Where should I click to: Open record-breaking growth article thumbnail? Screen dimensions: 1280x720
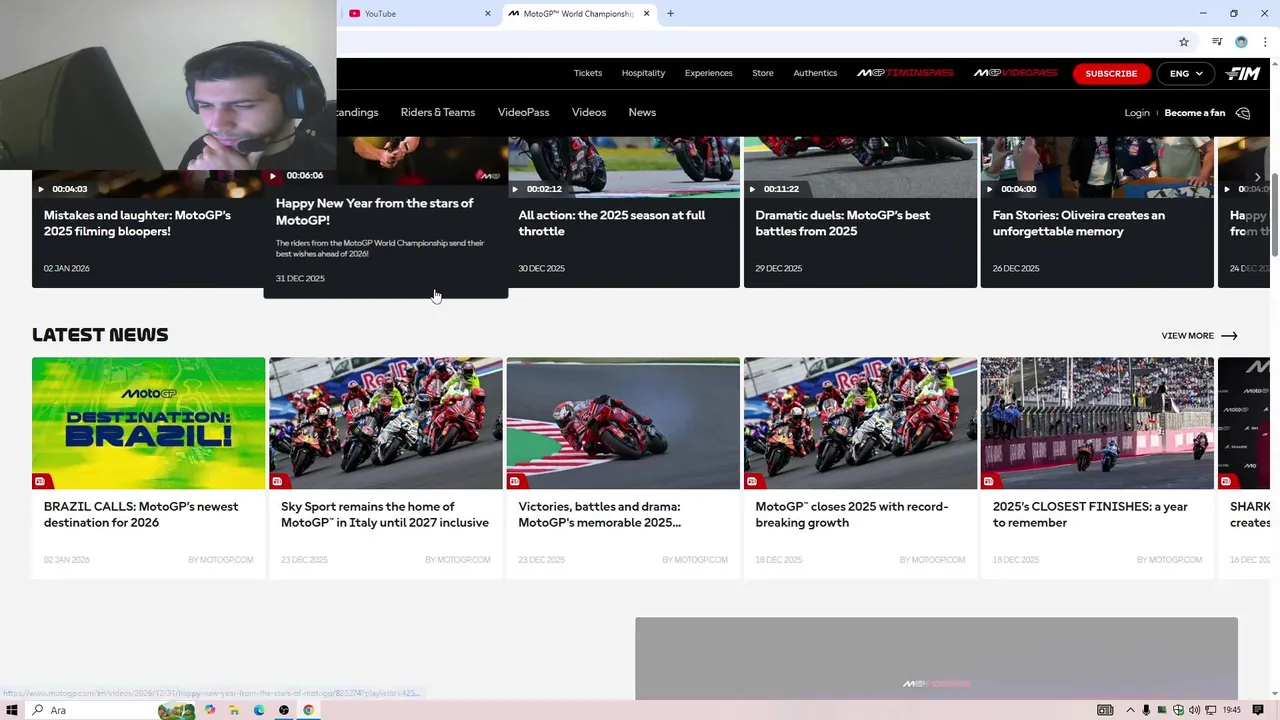point(860,423)
